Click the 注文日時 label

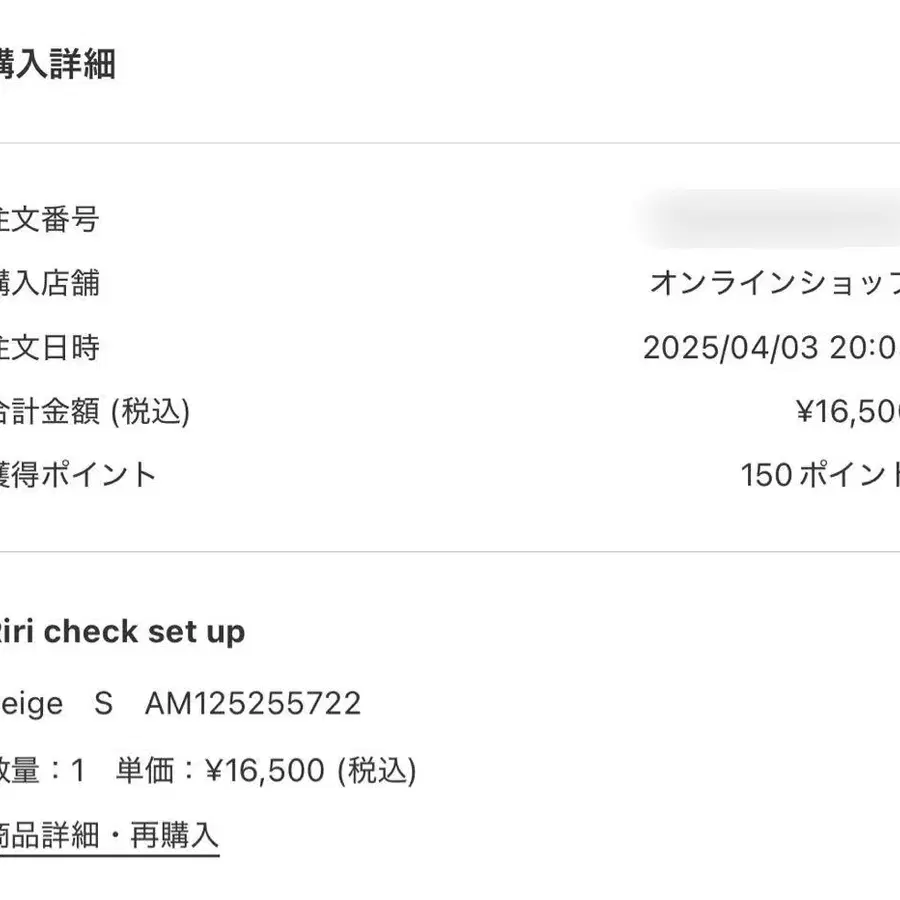[x=49, y=347]
